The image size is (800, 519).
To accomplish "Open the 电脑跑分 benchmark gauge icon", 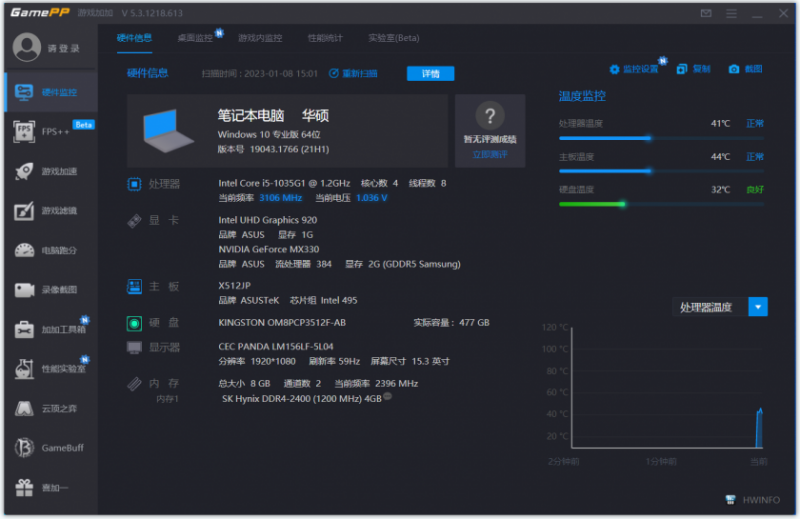I will point(24,250).
